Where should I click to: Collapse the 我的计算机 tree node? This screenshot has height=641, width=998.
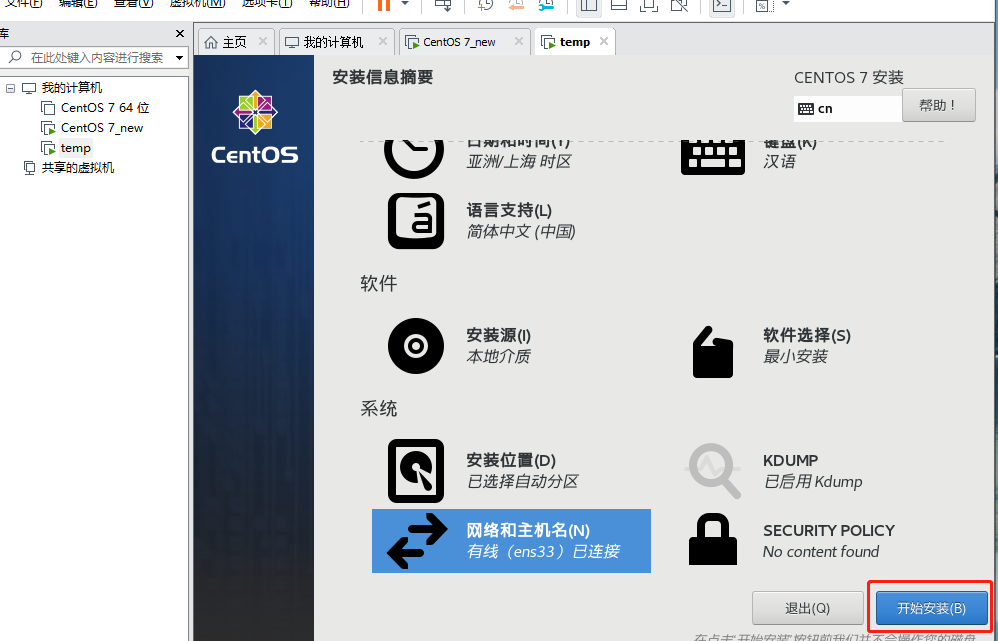[10, 88]
